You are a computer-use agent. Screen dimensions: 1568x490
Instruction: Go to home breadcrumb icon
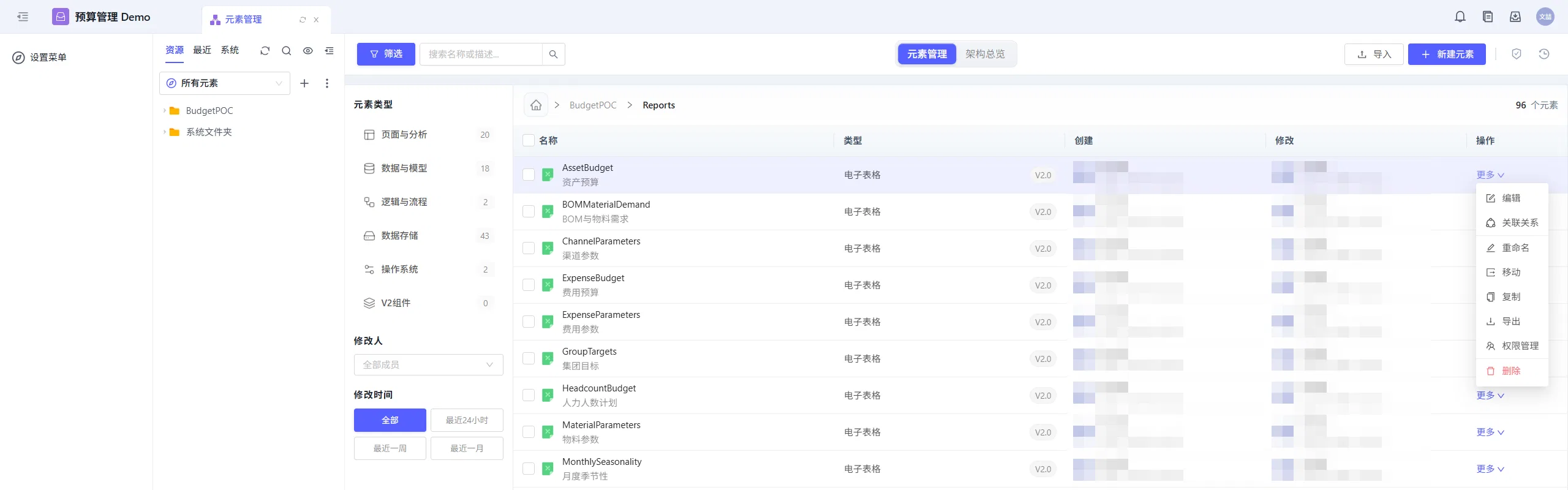tap(536, 105)
